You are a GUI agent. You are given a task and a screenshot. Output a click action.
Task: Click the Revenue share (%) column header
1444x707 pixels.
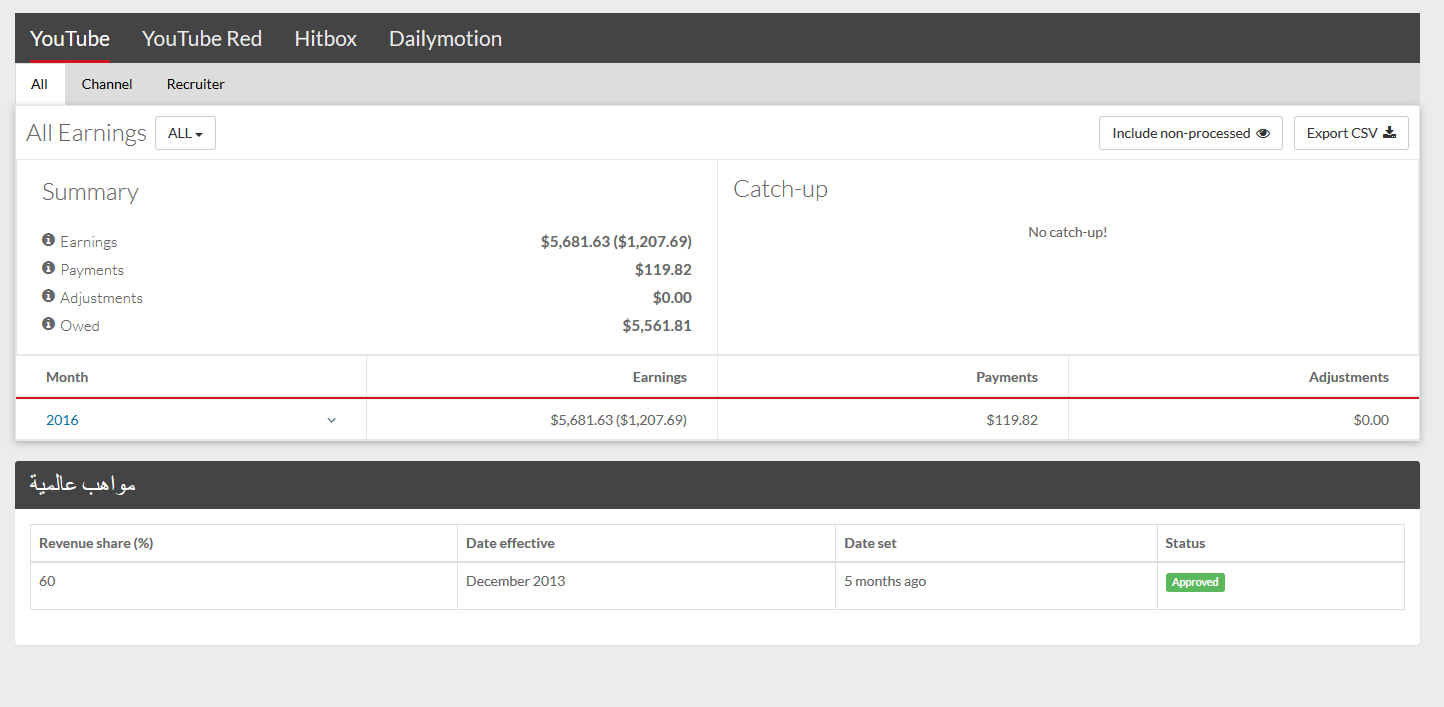(x=96, y=543)
